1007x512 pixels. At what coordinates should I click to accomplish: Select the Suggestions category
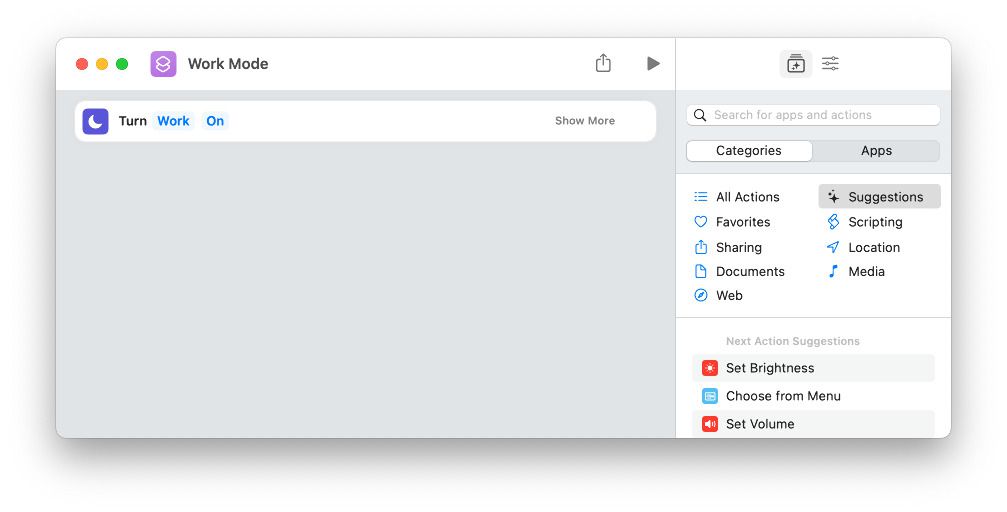pos(884,197)
